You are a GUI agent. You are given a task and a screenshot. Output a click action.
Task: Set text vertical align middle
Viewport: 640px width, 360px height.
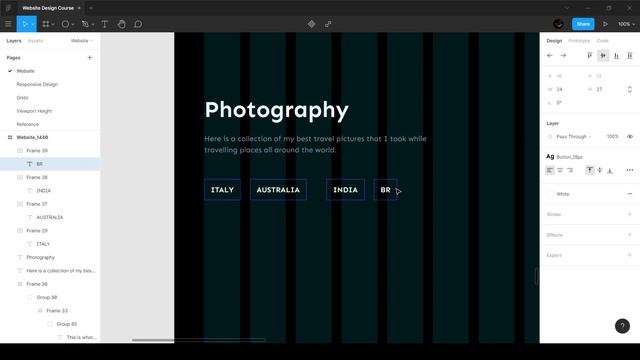coord(600,170)
